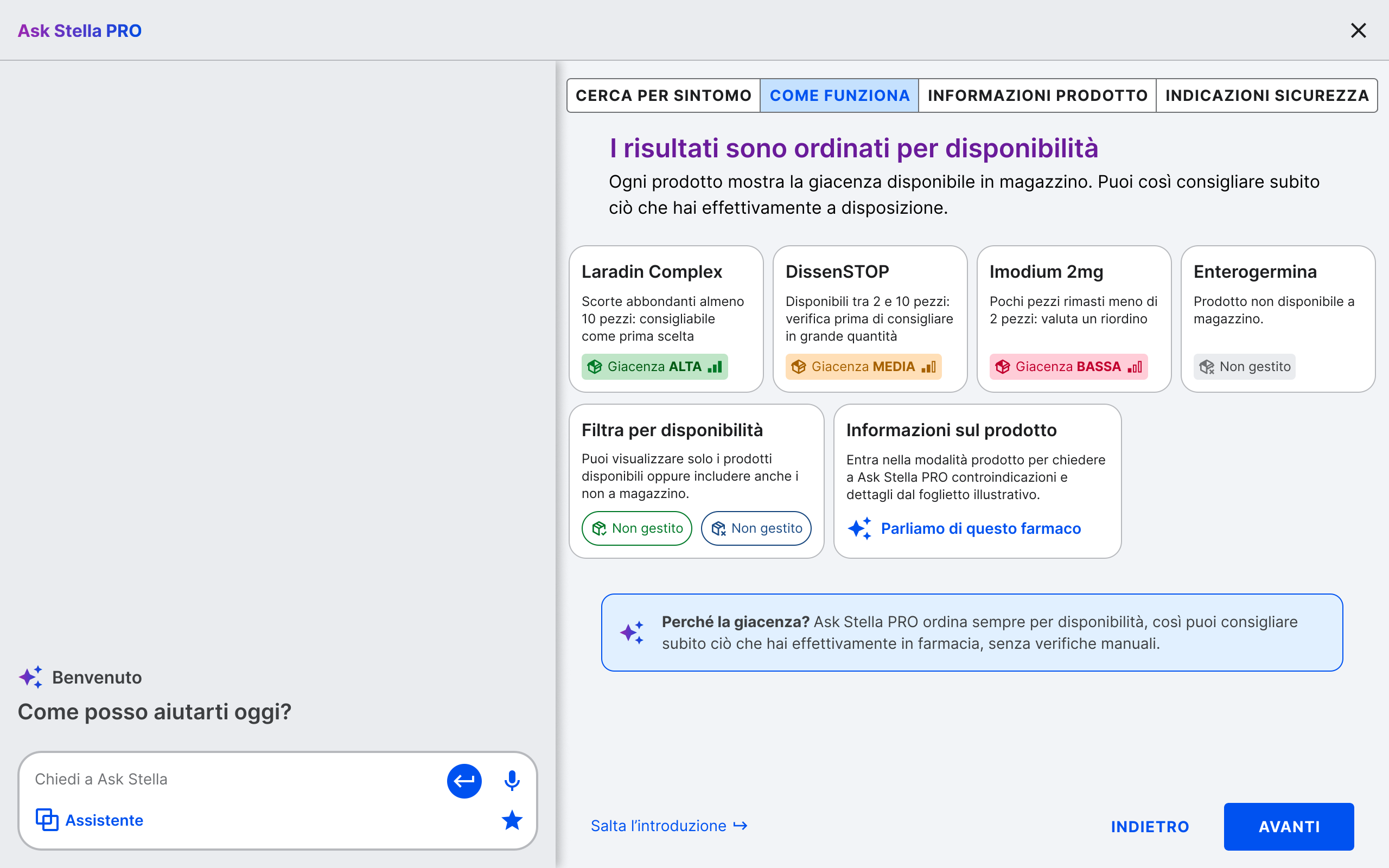Viewport: 1389px width, 868px height.
Task: Click sparkle icon in Perché la giacenza banner
Action: 632,633
